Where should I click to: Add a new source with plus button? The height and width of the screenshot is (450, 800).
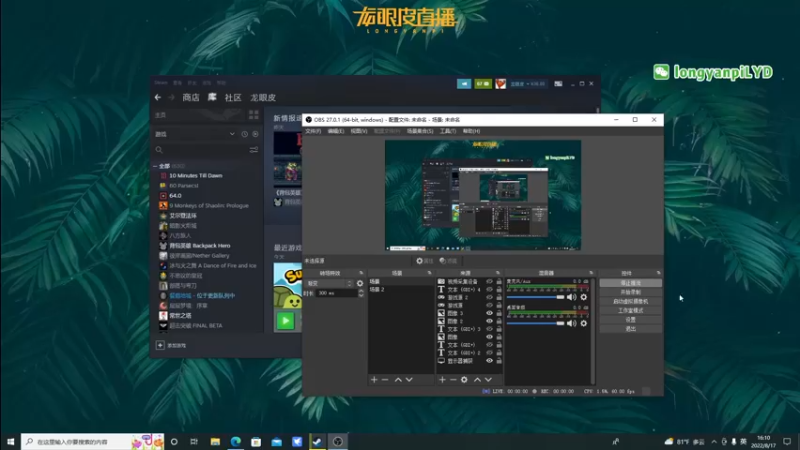tap(442, 380)
